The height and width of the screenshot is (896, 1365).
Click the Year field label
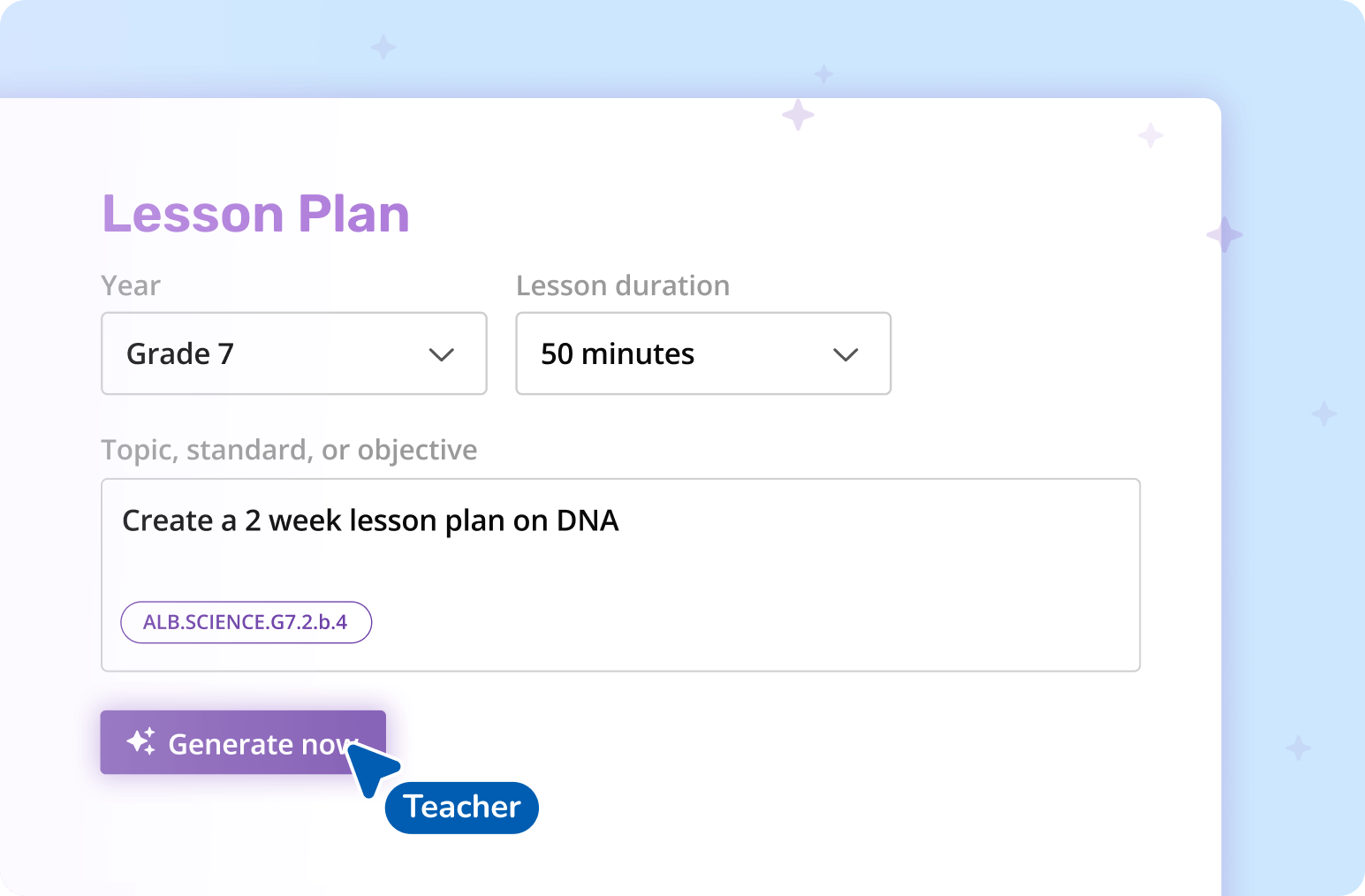coord(131,285)
